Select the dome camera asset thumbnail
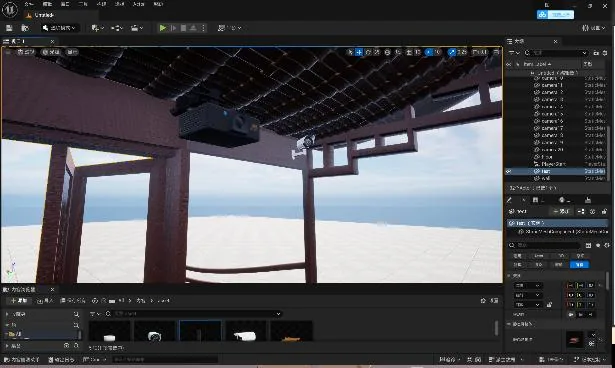 pos(155,331)
